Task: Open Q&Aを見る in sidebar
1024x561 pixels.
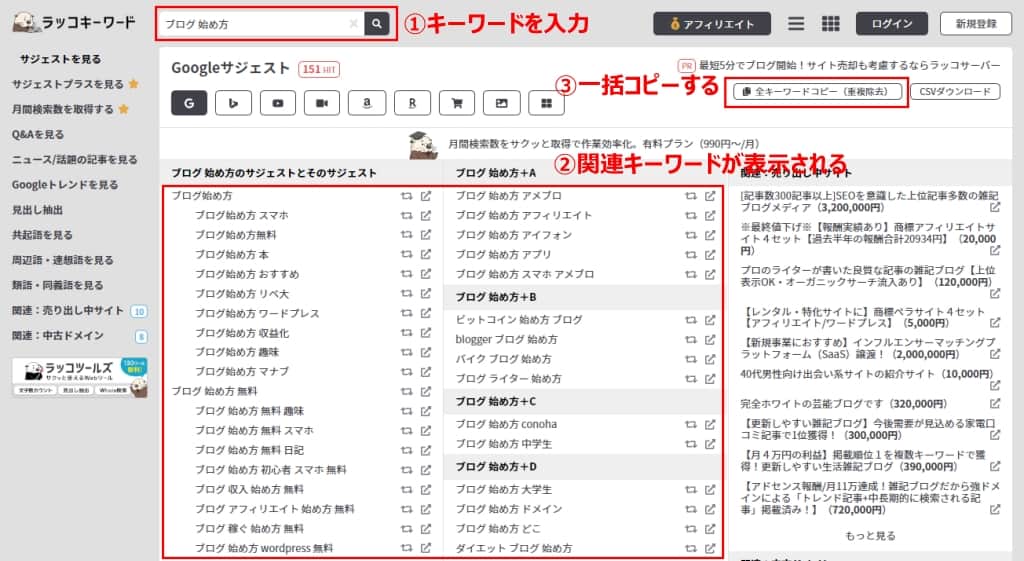Action: [x=38, y=135]
